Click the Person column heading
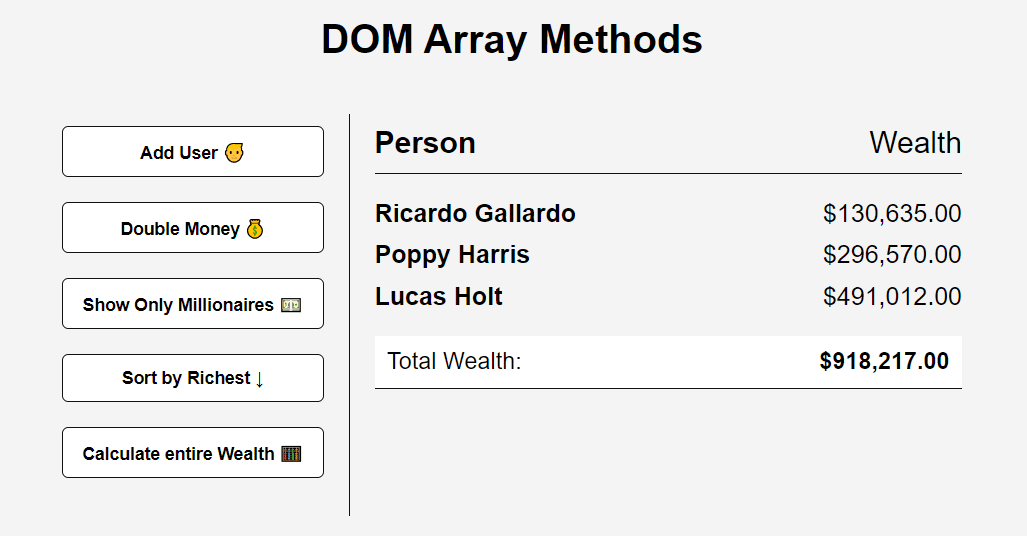Viewport: 1027px width, 536px height. point(425,143)
